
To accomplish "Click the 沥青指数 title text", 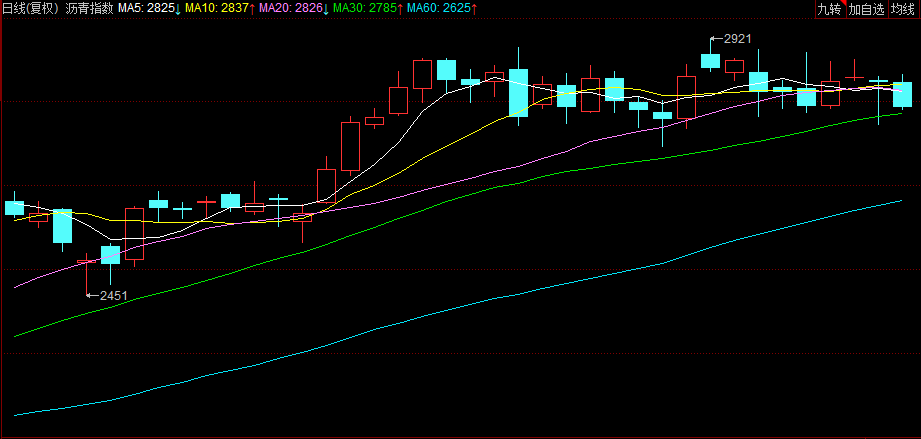I will (87, 9).
